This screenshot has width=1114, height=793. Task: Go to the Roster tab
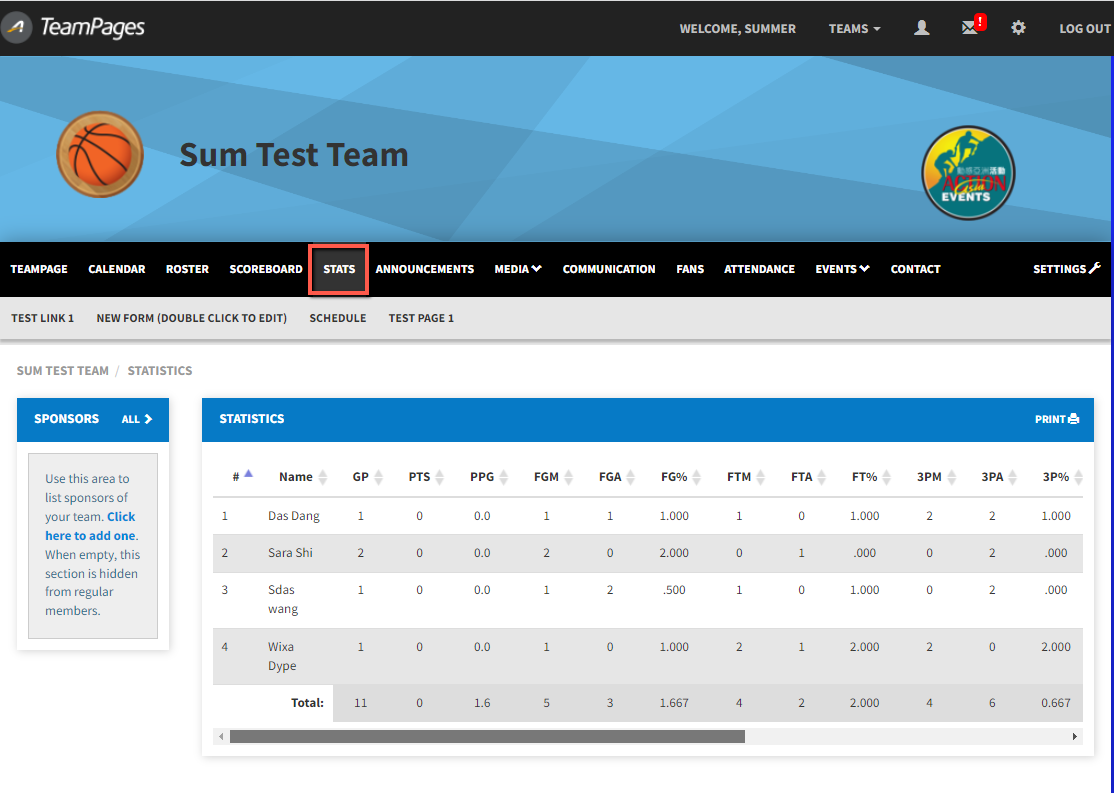[187, 269]
